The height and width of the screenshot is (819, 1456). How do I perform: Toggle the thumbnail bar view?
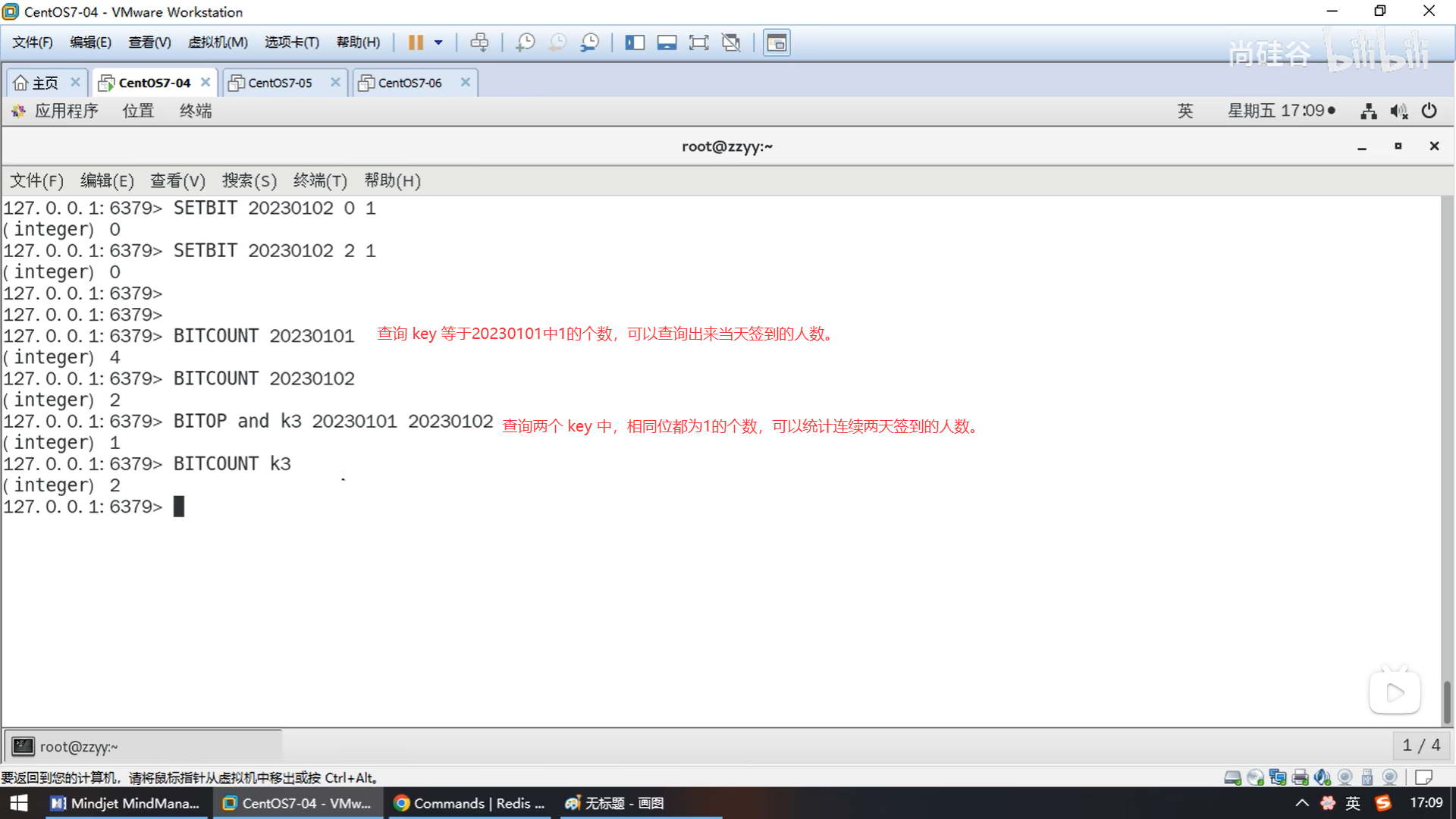[667, 42]
